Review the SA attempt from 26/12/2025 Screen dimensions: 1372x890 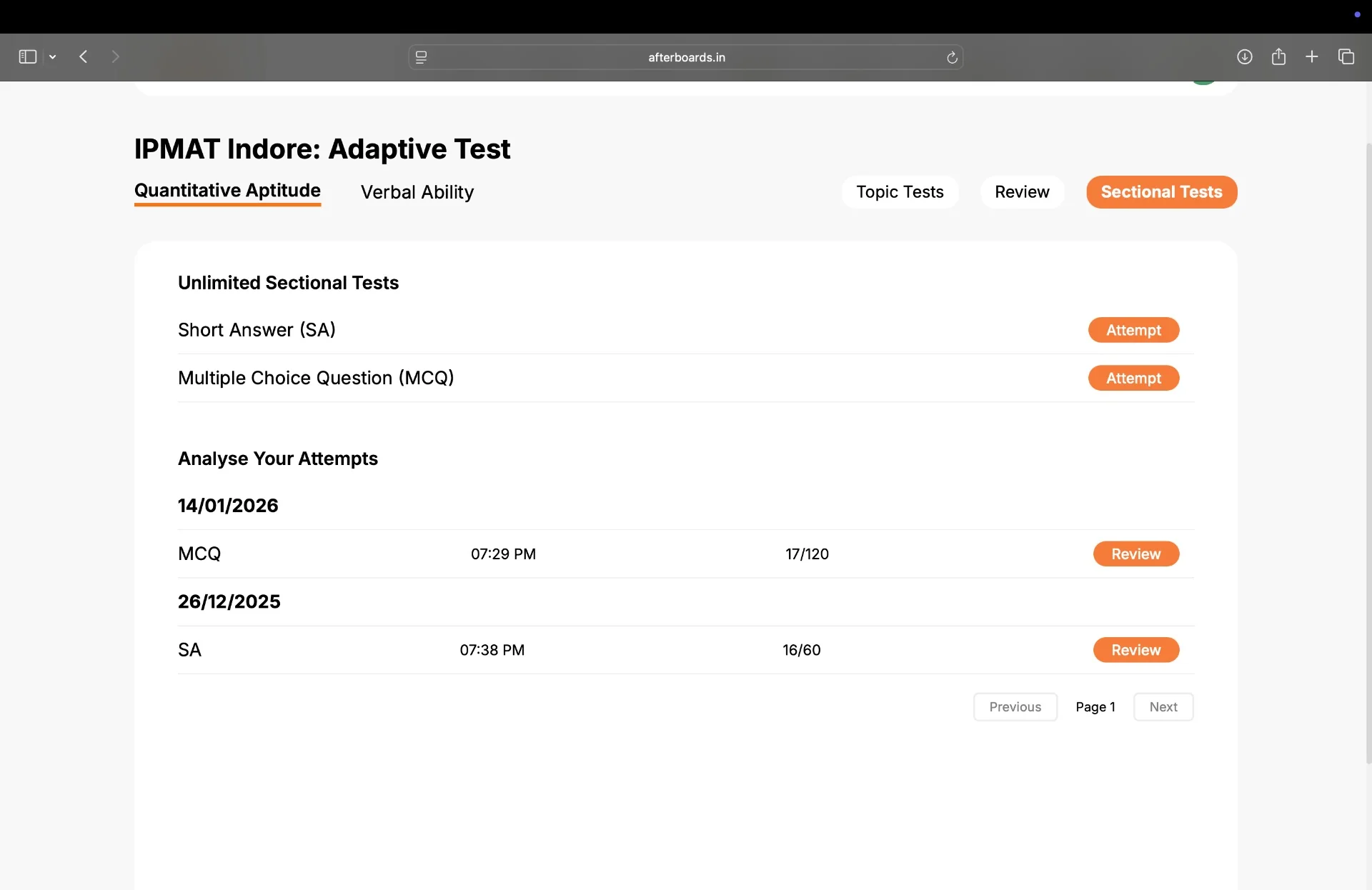pos(1135,650)
